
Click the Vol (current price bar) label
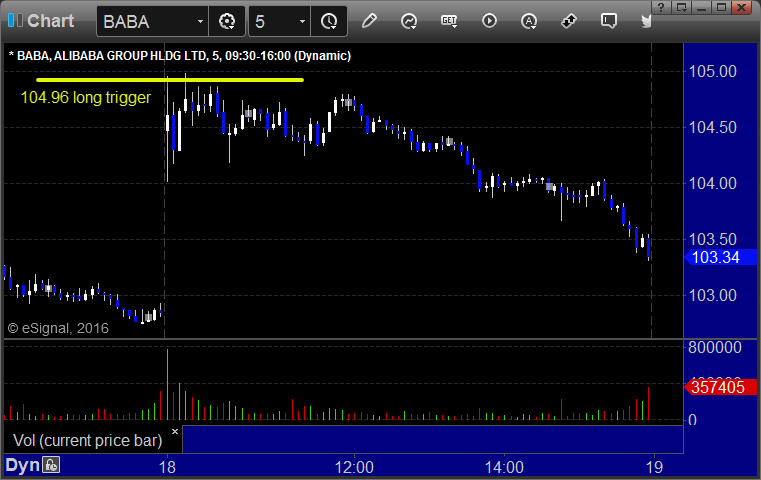[87, 440]
